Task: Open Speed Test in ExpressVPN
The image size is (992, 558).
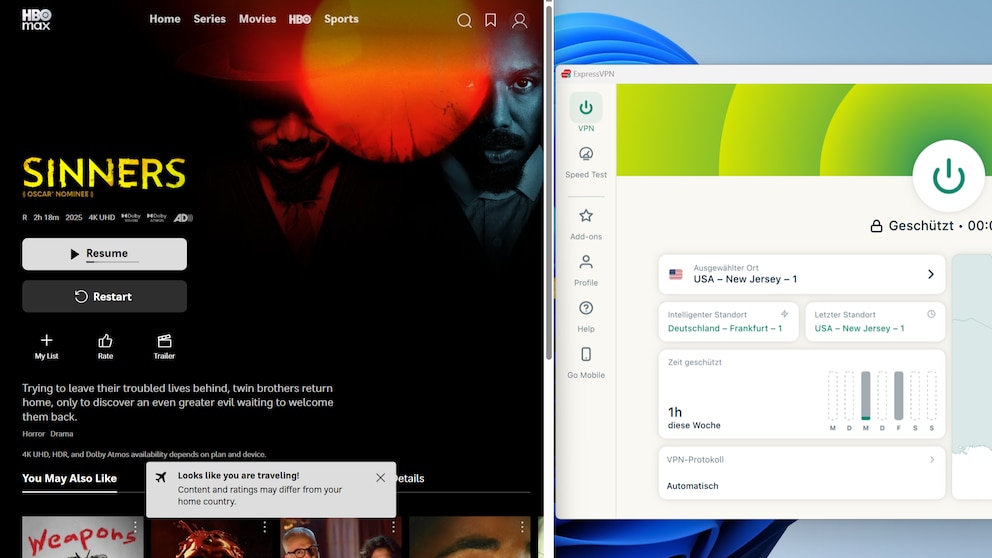Action: (x=586, y=163)
